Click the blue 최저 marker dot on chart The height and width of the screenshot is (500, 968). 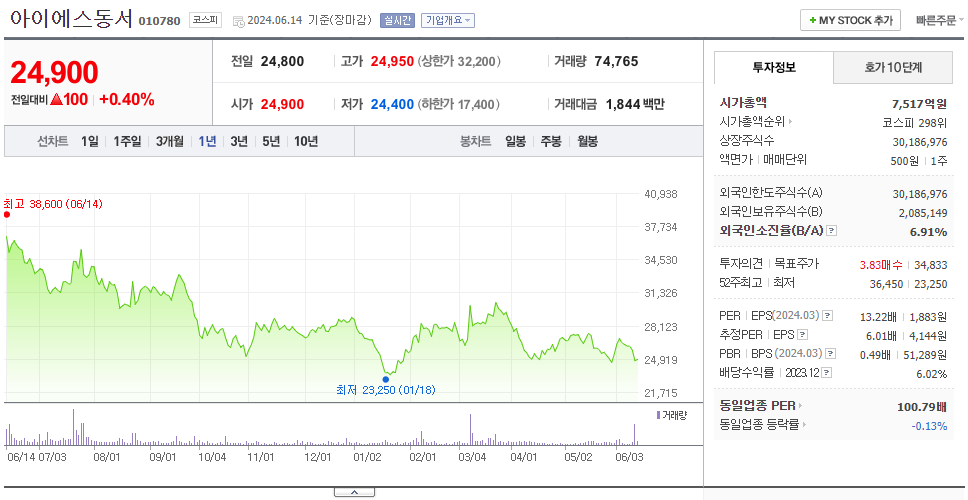[386, 379]
